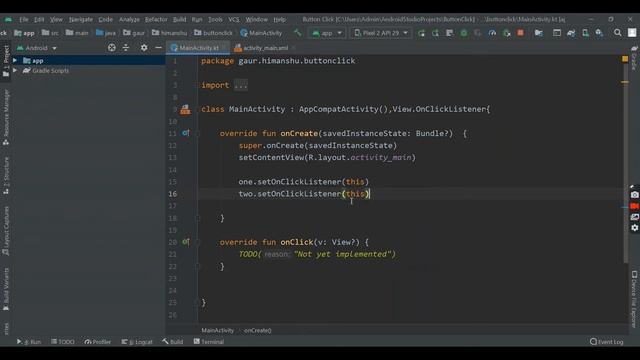Open the Run tool window button
This screenshot has height=360, width=640.
29,342
